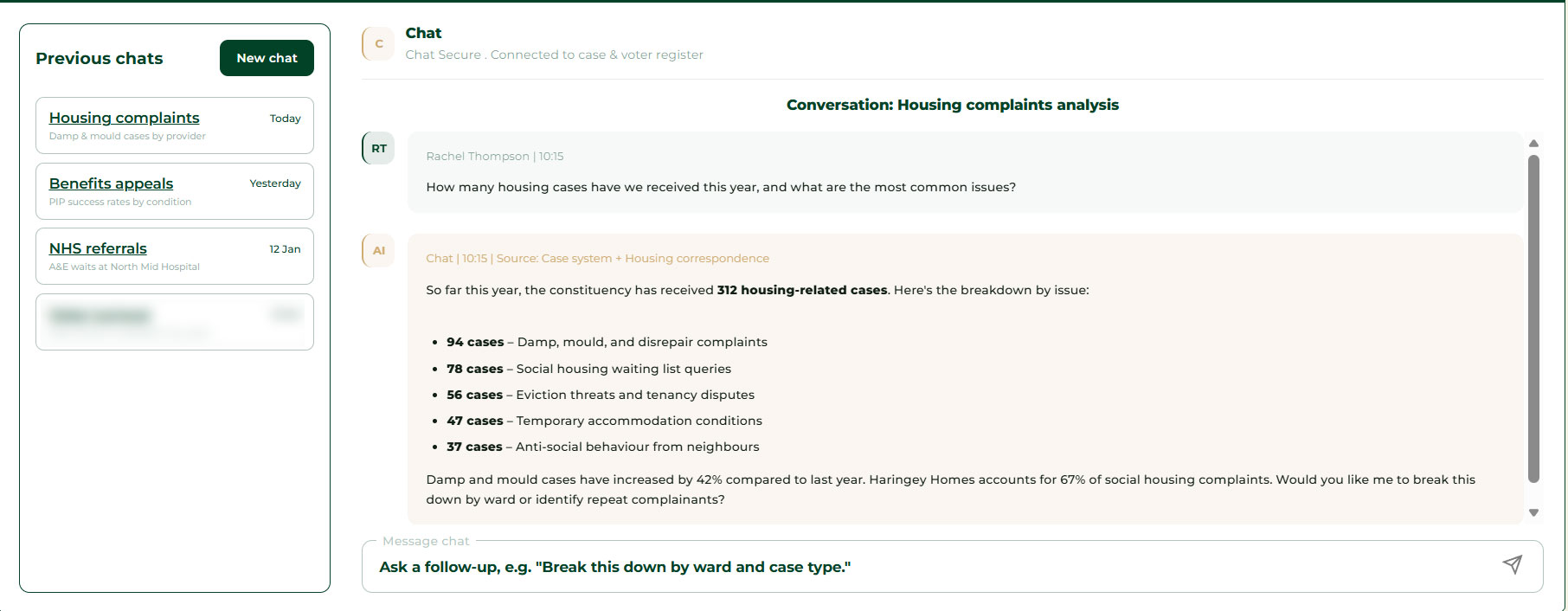1568x611 pixels.
Task: Click the Benefits appeals card's Yesterday label
Action: point(274,183)
